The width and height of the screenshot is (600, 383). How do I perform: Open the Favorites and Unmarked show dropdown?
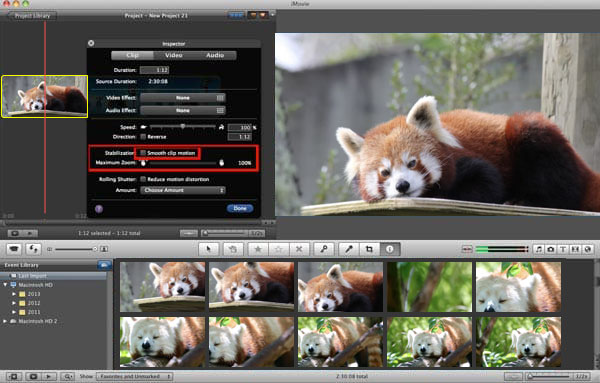pos(134,376)
